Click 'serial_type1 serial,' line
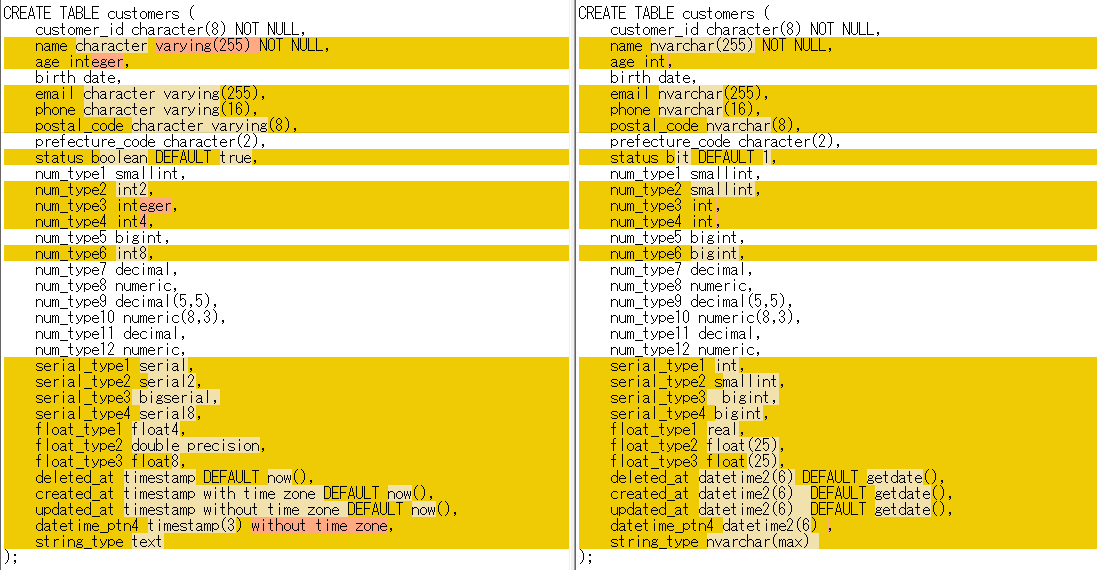Screen dimensions: 1097x570 (x=114, y=366)
